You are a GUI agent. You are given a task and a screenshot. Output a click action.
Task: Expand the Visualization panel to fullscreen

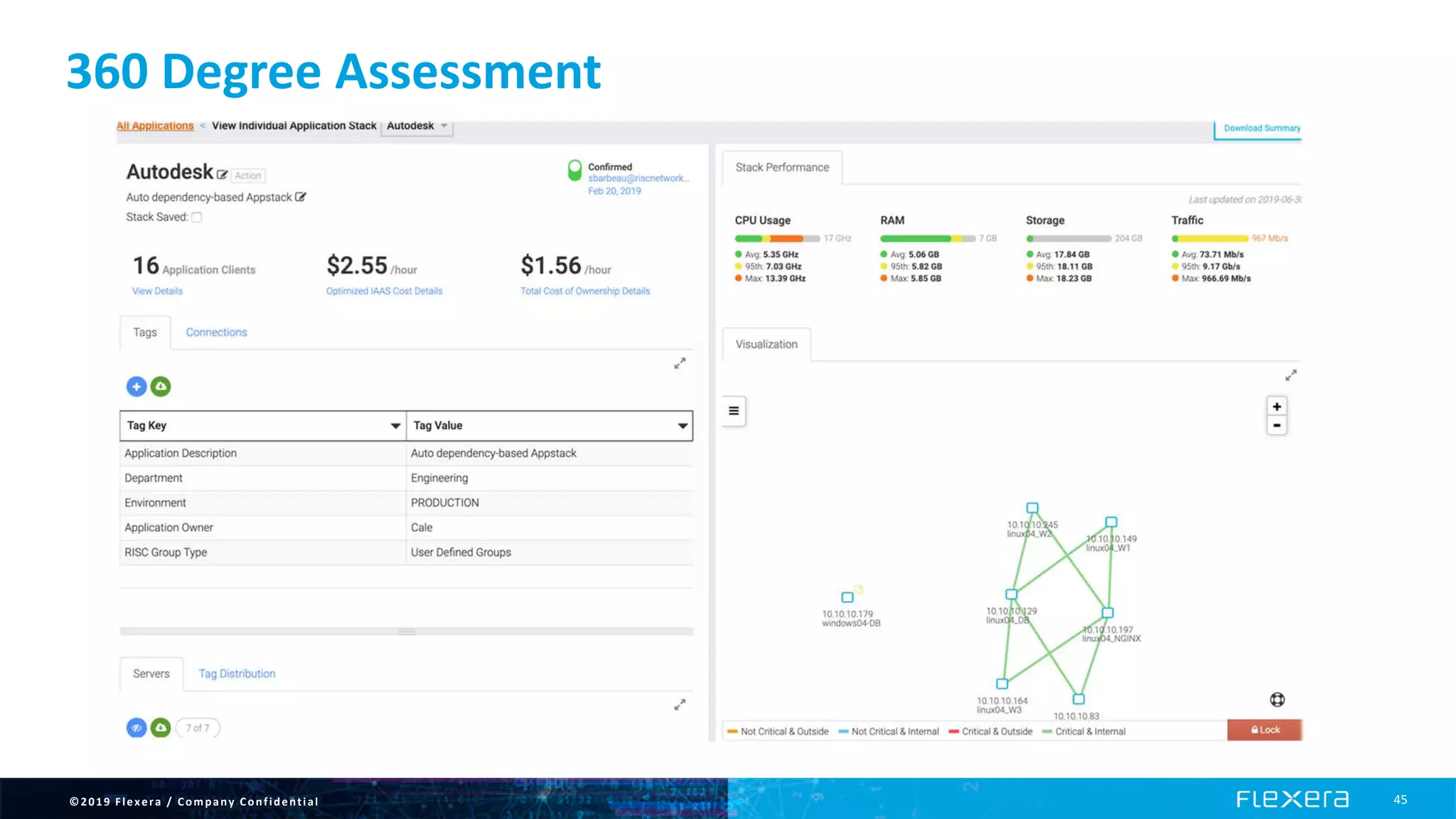pyautogui.click(x=1291, y=375)
